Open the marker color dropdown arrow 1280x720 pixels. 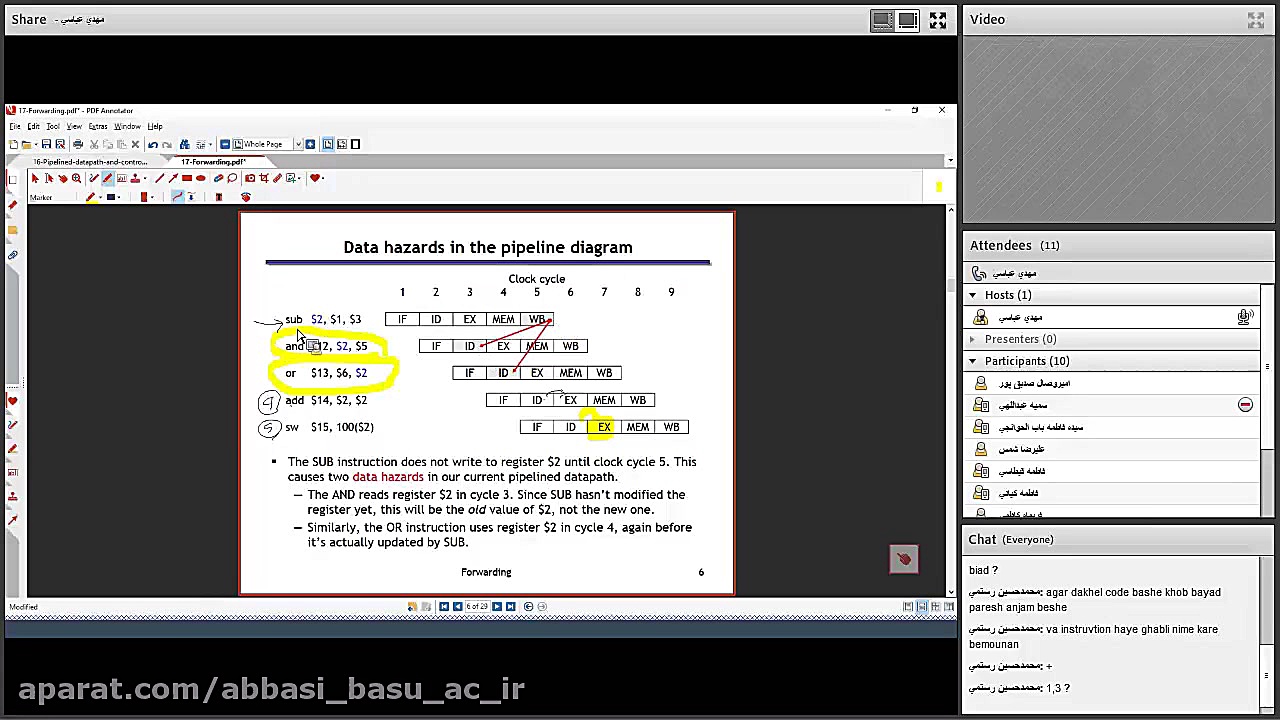click(x=99, y=197)
